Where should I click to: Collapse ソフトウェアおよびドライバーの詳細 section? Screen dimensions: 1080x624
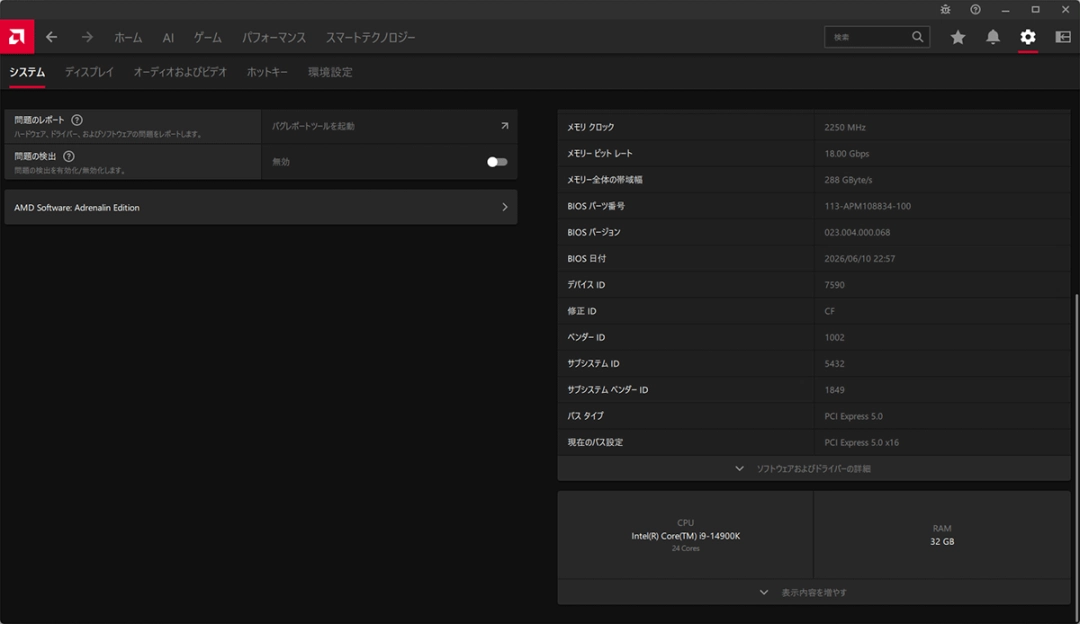click(813, 468)
